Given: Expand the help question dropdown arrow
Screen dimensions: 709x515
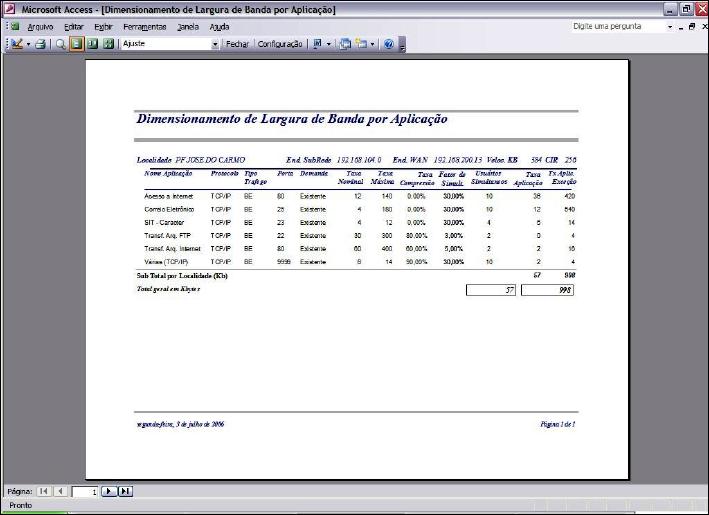Looking at the screenshot, I should click(x=670, y=27).
